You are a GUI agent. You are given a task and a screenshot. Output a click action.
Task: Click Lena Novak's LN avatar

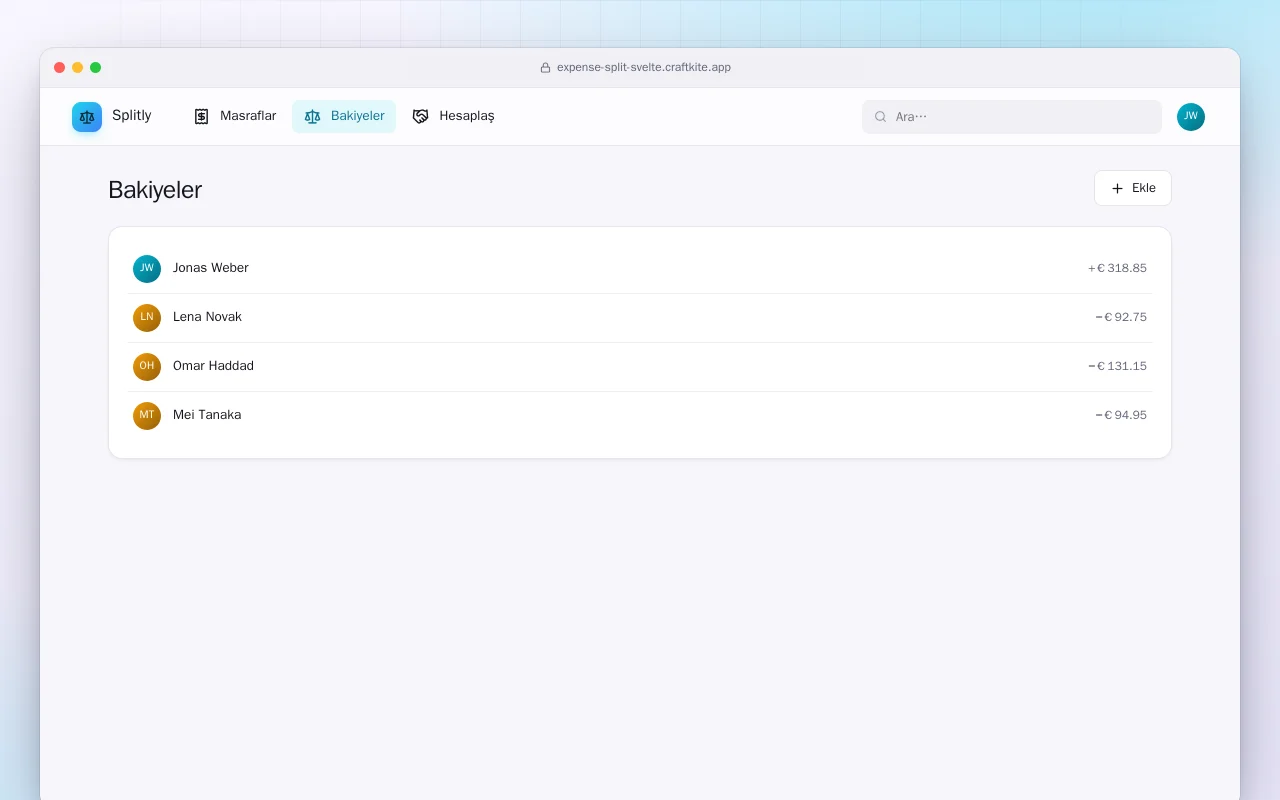[147, 318]
